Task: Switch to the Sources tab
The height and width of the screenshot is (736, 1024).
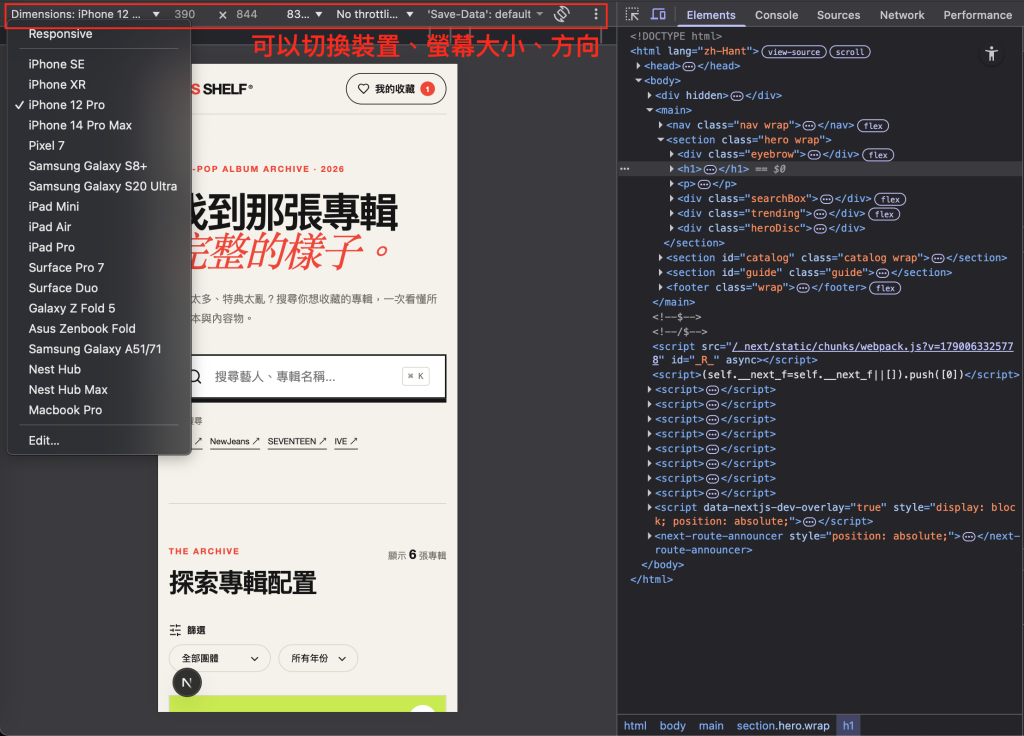Action: (838, 15)
